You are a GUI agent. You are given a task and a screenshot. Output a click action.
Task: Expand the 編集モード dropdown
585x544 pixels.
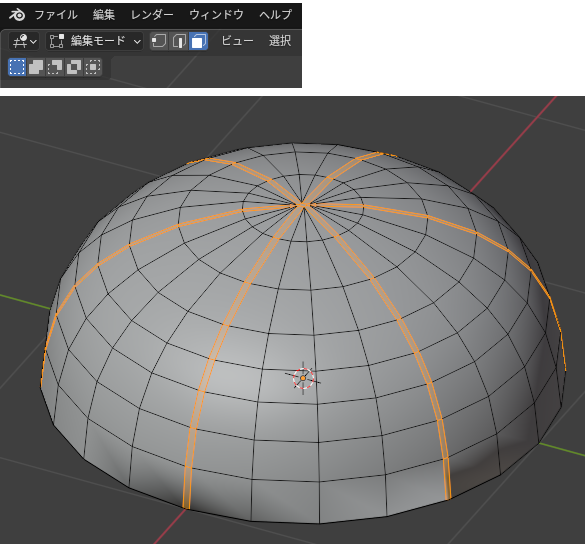tap(95, 41)
